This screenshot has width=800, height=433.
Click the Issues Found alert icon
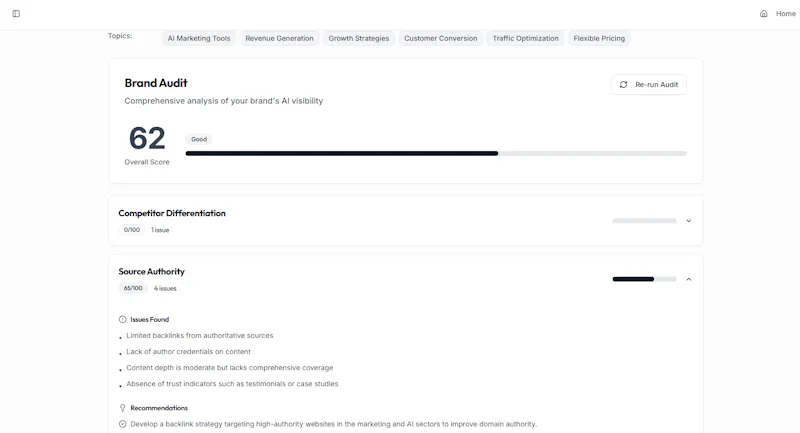tap(122, 319)
